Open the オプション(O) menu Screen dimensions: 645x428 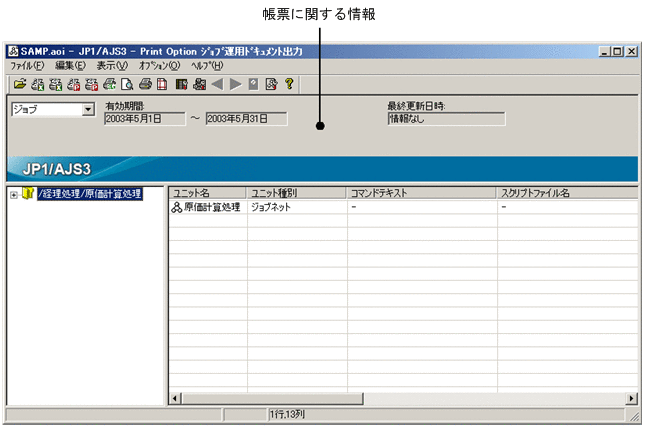coord(159,65)
